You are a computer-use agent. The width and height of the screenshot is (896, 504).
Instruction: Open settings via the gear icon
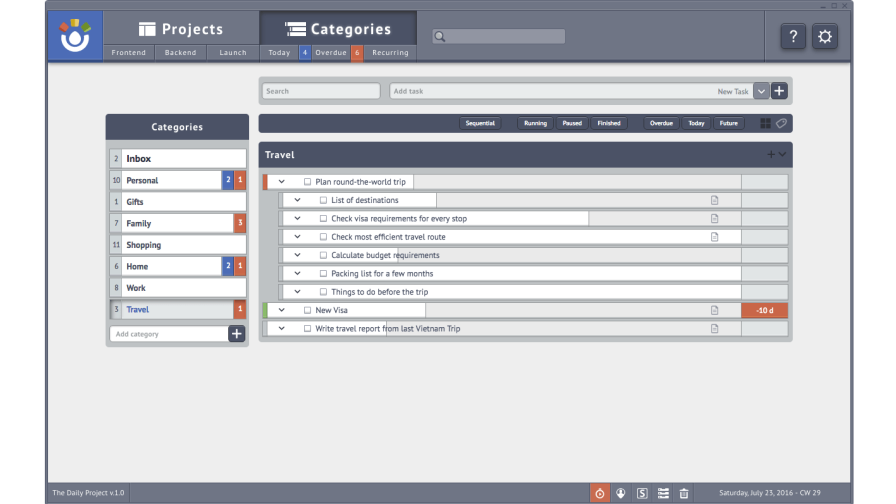coord(825,37)
